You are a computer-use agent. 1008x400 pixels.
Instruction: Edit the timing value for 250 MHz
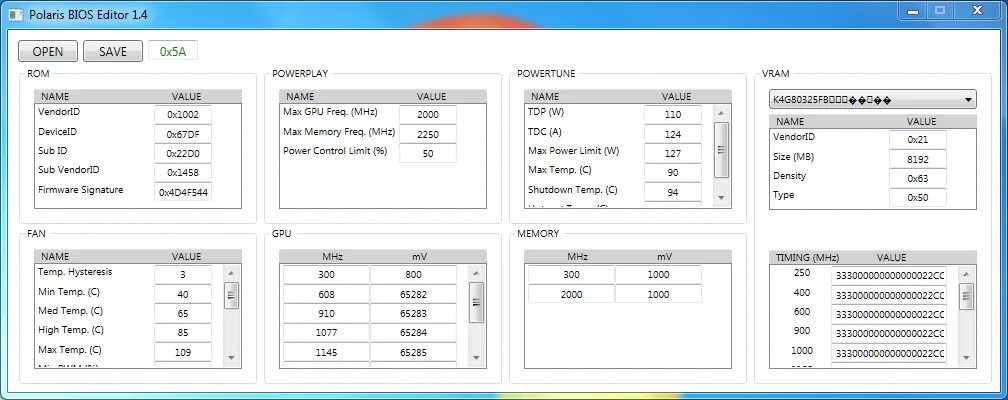point(889,276)
